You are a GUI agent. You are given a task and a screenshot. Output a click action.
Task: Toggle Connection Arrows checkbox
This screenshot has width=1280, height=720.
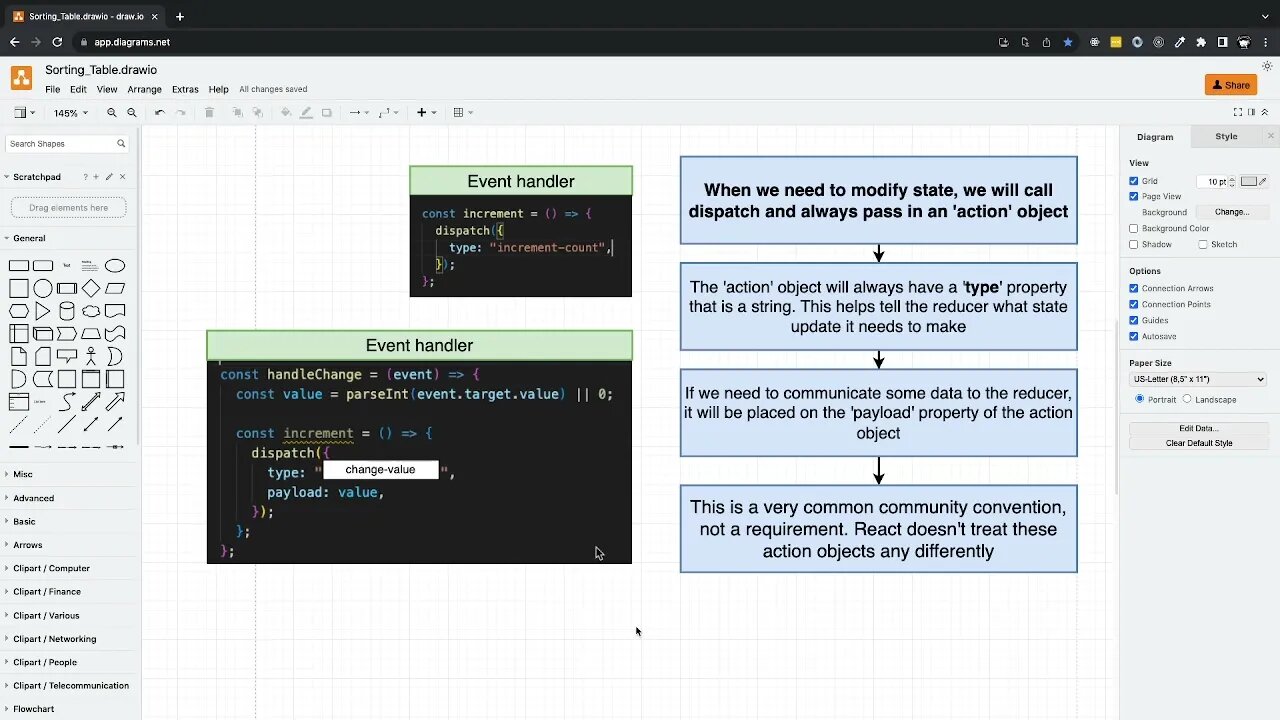click(x=1134, y=288)
